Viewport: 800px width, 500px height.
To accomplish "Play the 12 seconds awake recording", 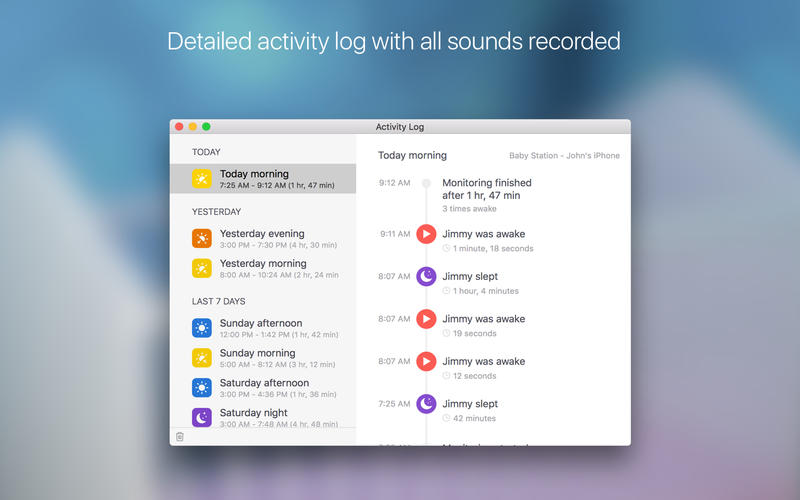I will pyautogui.click(x=426, y=361).
